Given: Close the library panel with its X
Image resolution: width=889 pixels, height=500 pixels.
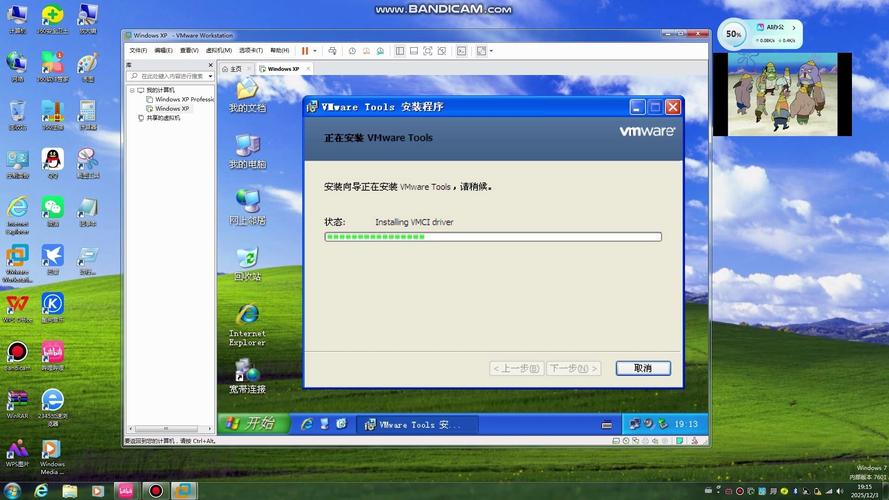Looking at the screenshot, I should tap(210, 65).
